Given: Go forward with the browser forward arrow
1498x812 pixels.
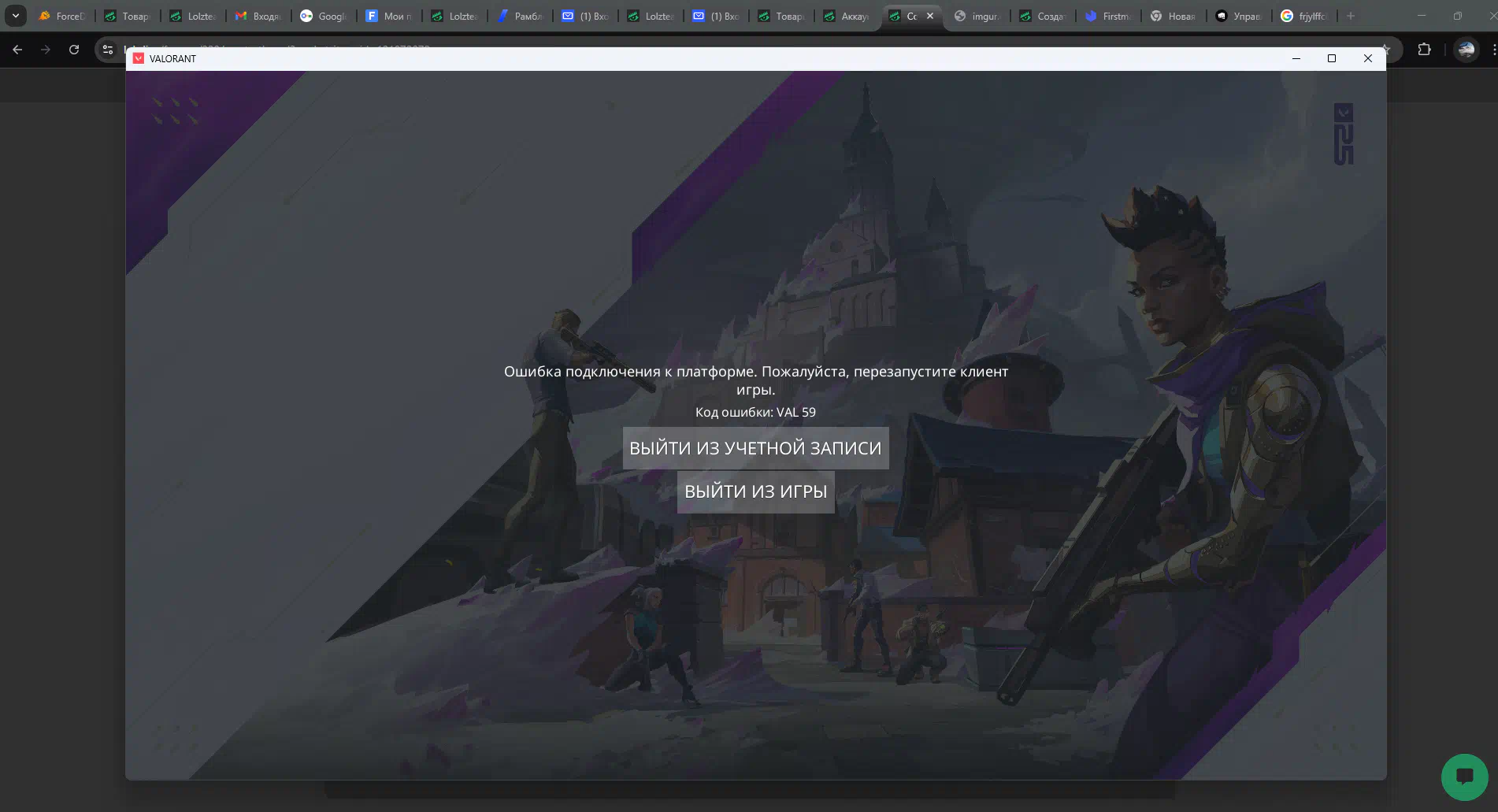Looking at the screenshot, I should [x=46, y=50].
